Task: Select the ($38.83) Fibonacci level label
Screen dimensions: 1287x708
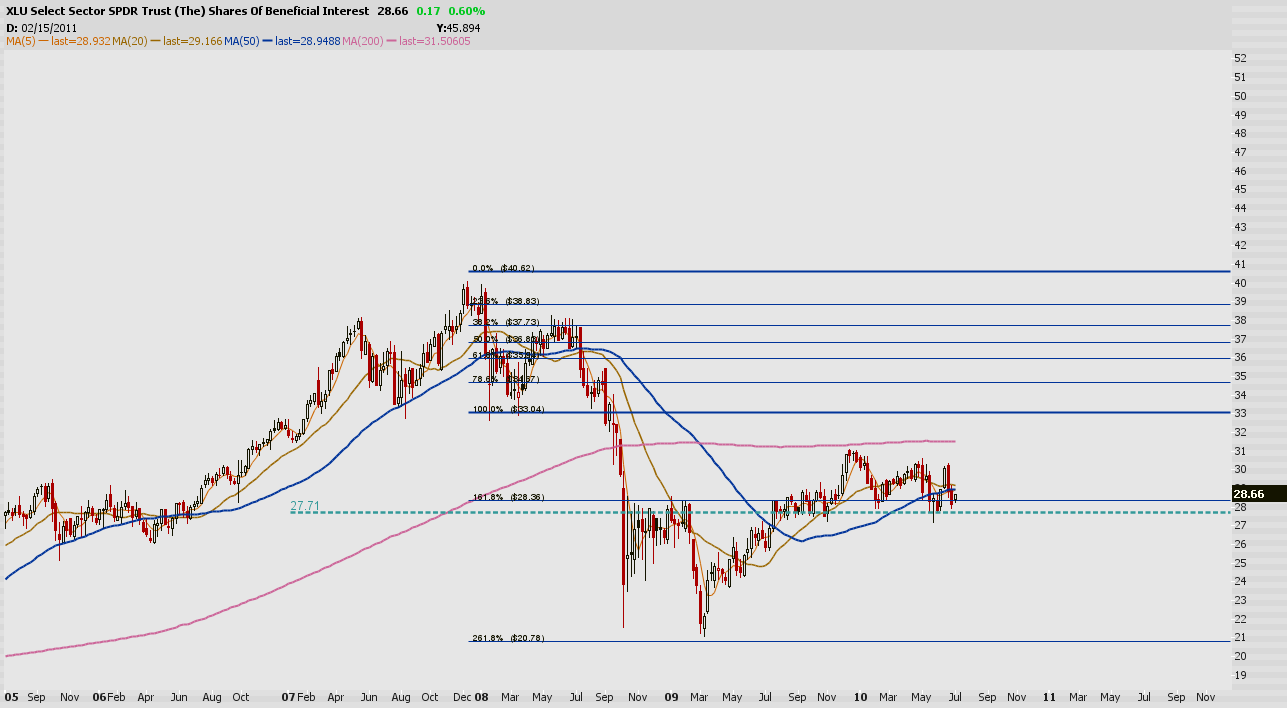Action: pyautogui.click(x=524, y=300)
